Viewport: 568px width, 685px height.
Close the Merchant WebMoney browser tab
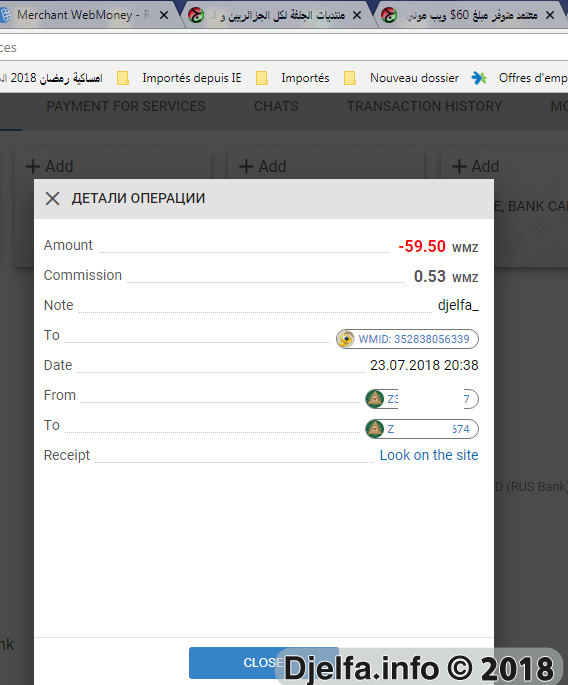point(164,15)
